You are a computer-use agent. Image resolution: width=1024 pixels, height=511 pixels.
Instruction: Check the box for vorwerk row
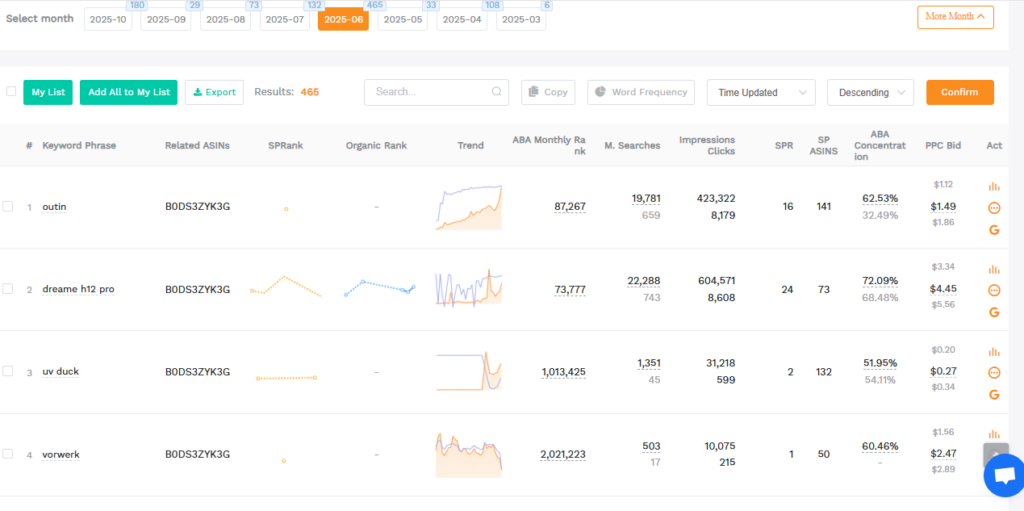[7, 453]
